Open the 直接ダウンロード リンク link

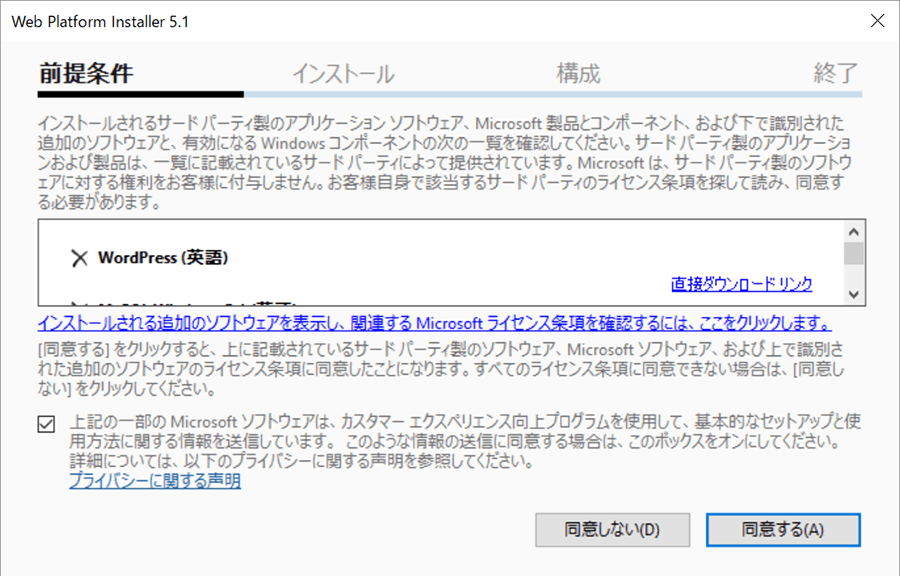(x=742, y=283)
